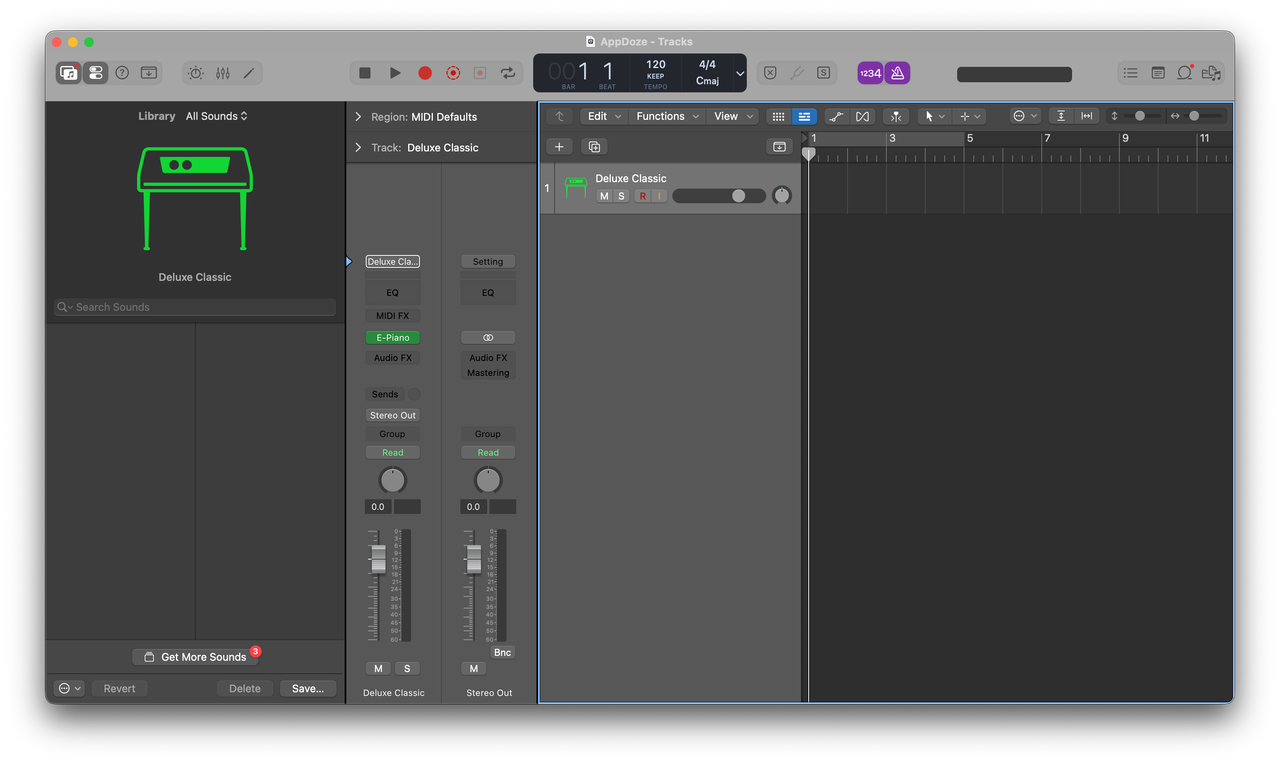This screenshot has width=1280, height=764.
Task: Click the Search Sounds field
Action: point(195,307)
